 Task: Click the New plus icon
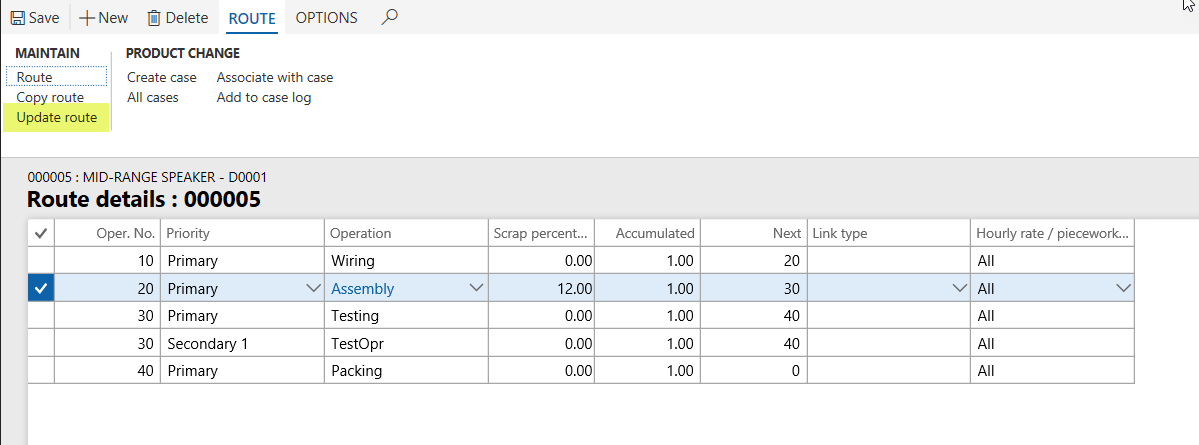[x=87, y=18]
